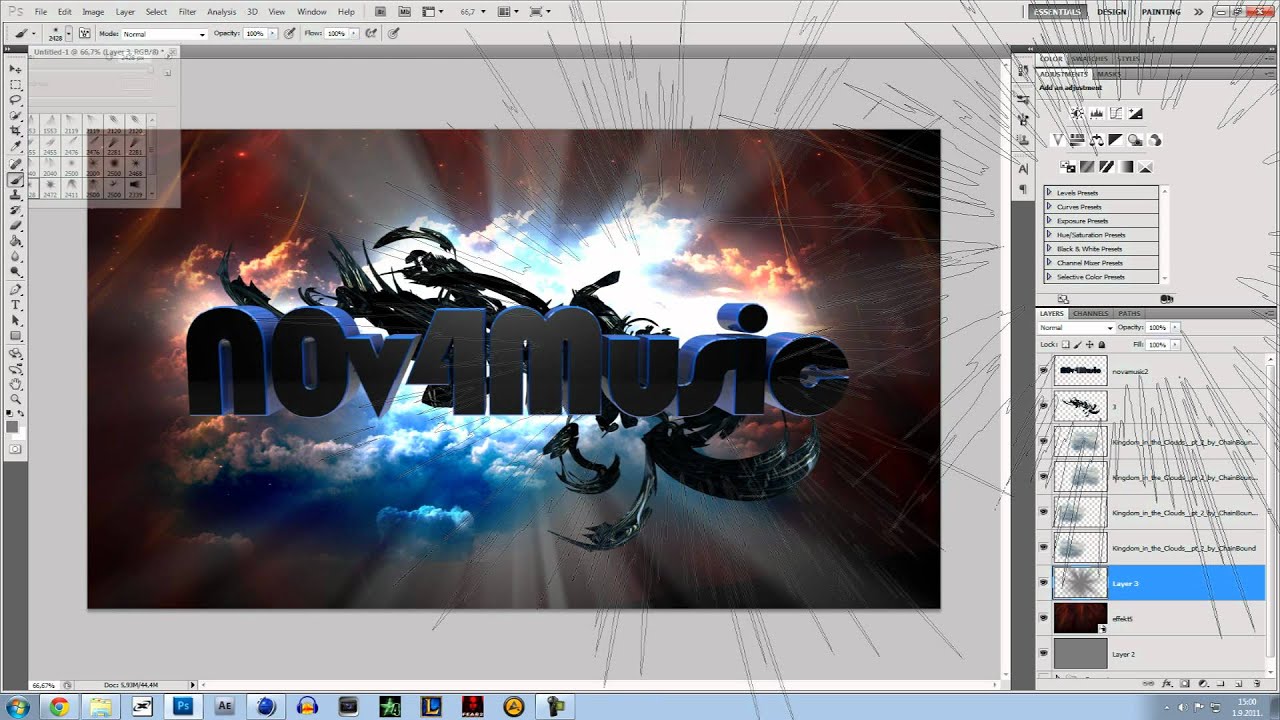1280x720 pixels.
Task: Open After Effects from taskbar
Action: click(x=224, y=706)
